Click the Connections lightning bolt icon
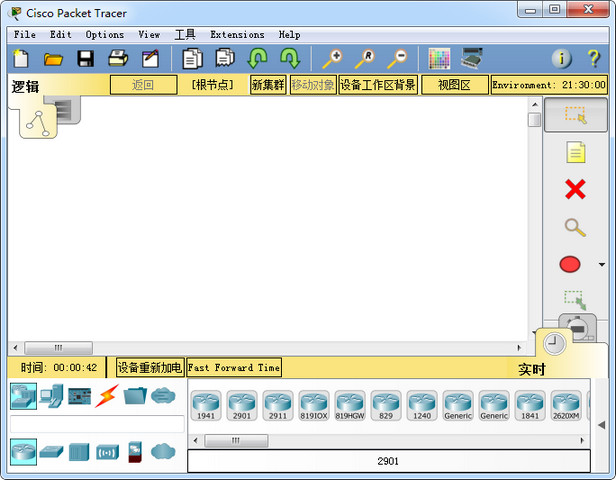The width and height of the screenshot is (616, 480). click(x=107, y=396)
